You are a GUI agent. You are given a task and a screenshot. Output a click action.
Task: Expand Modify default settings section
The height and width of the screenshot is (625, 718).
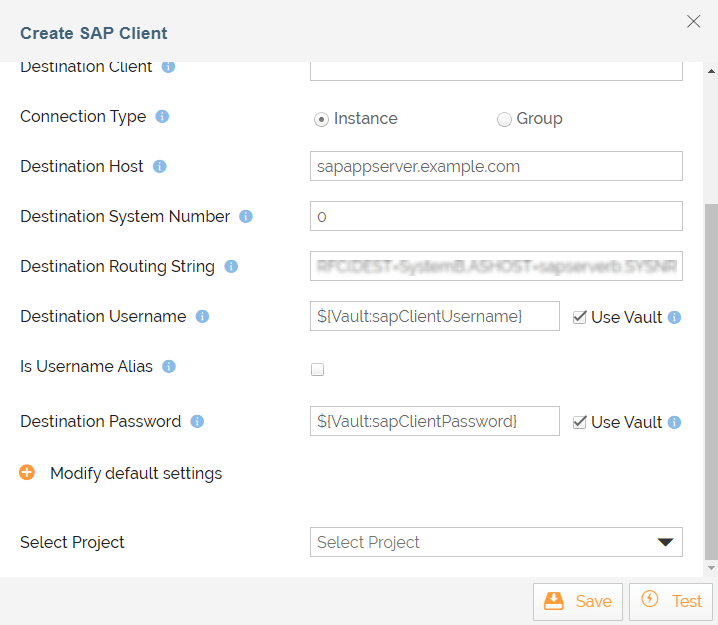pos(27,473)
